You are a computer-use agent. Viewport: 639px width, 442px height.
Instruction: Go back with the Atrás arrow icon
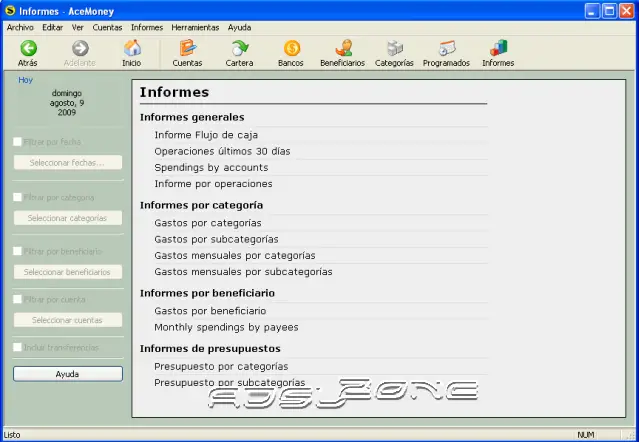[28, 48]
